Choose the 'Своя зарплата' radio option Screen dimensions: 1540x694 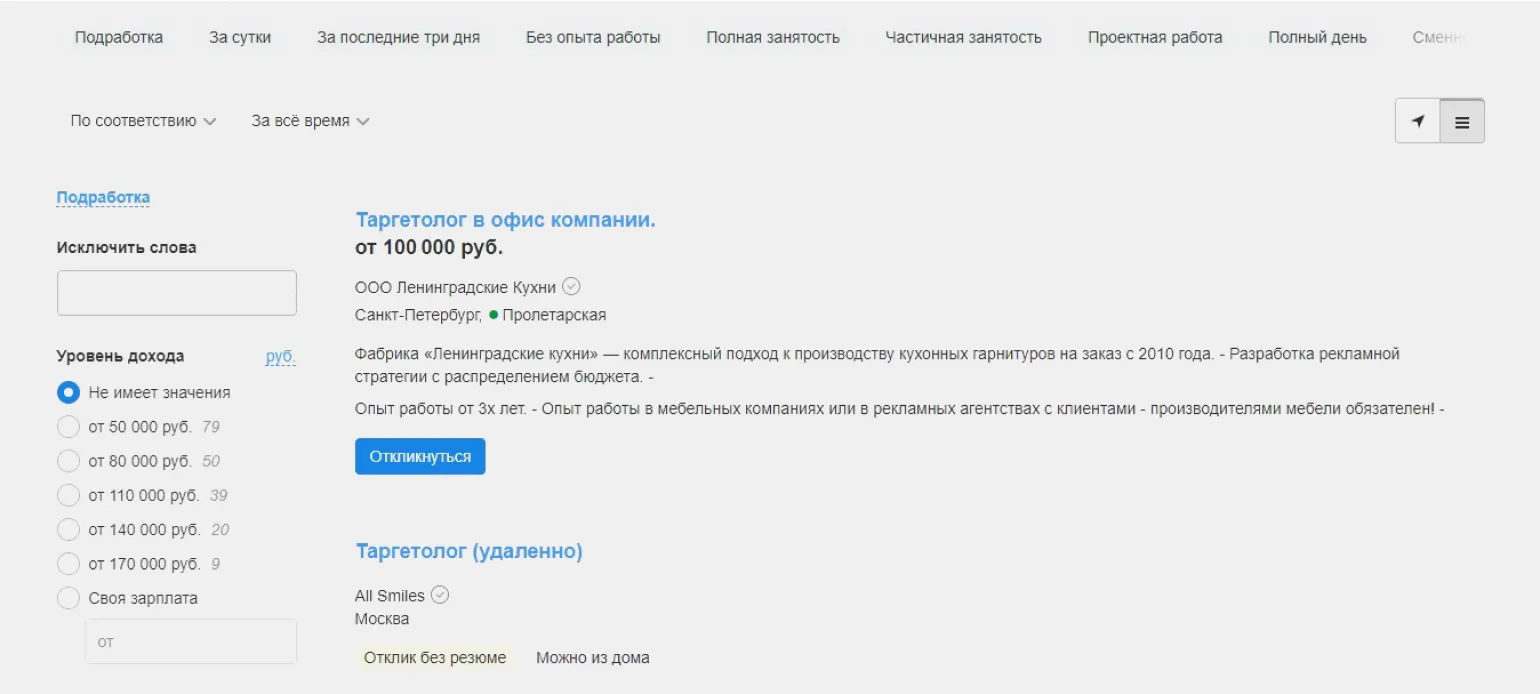(x=68, y=598)
